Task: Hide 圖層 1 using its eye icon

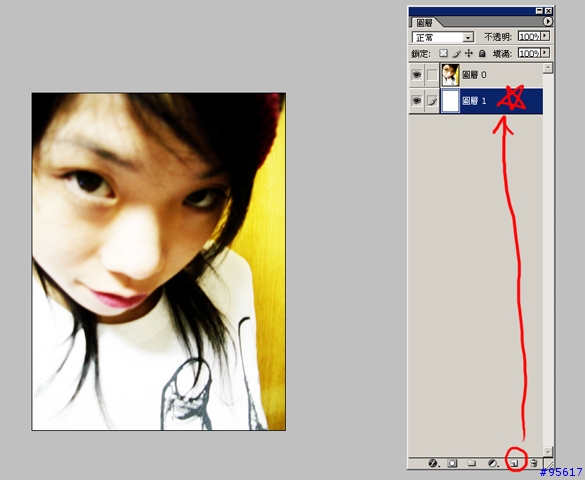Action: pos(416,101)
